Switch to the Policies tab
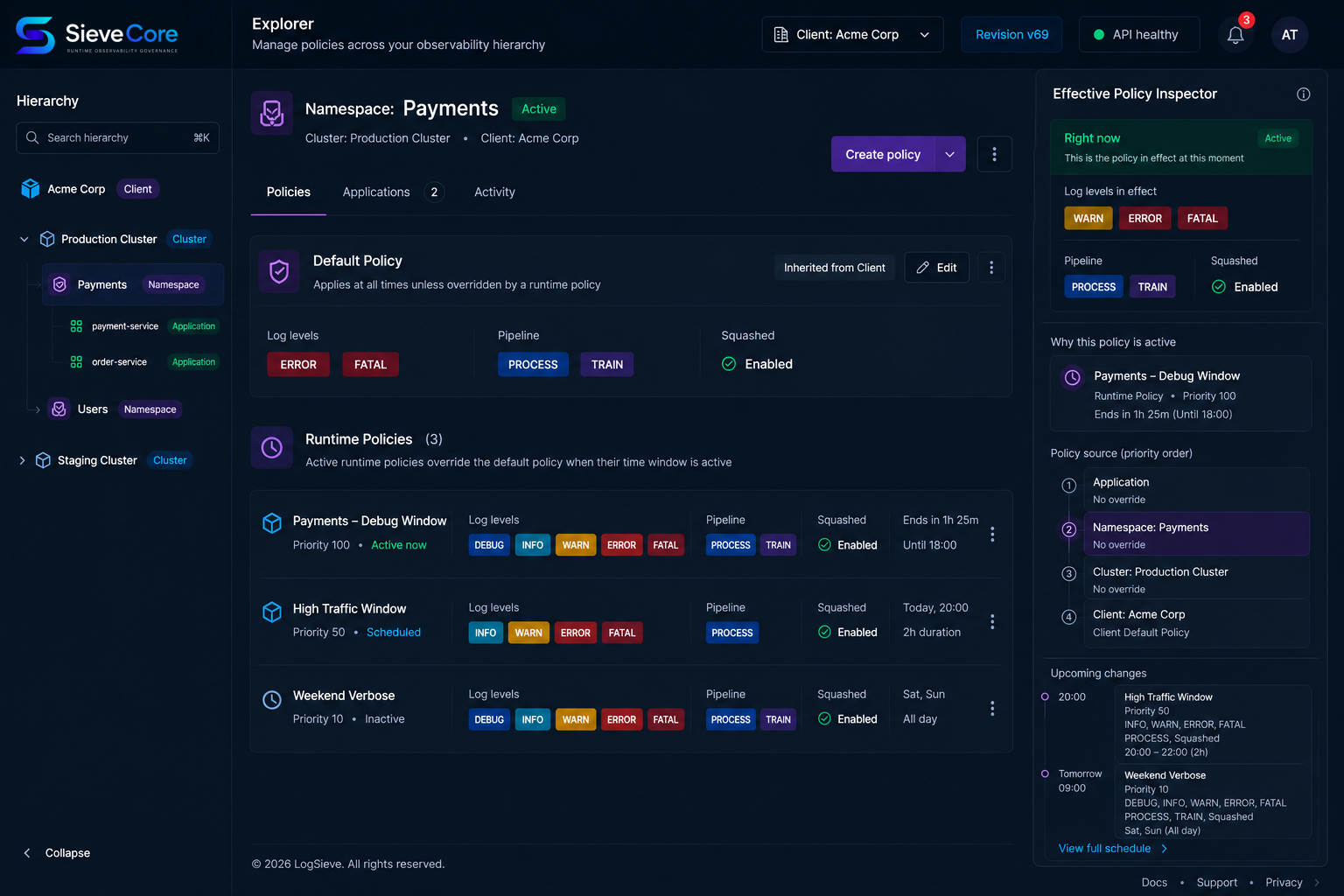Screen dimensions: 1344x896 pos(289,192)
